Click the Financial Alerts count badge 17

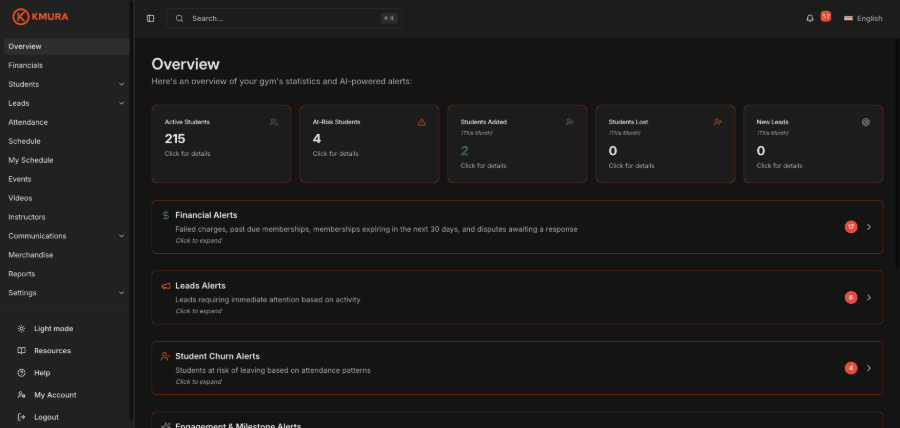851,227
